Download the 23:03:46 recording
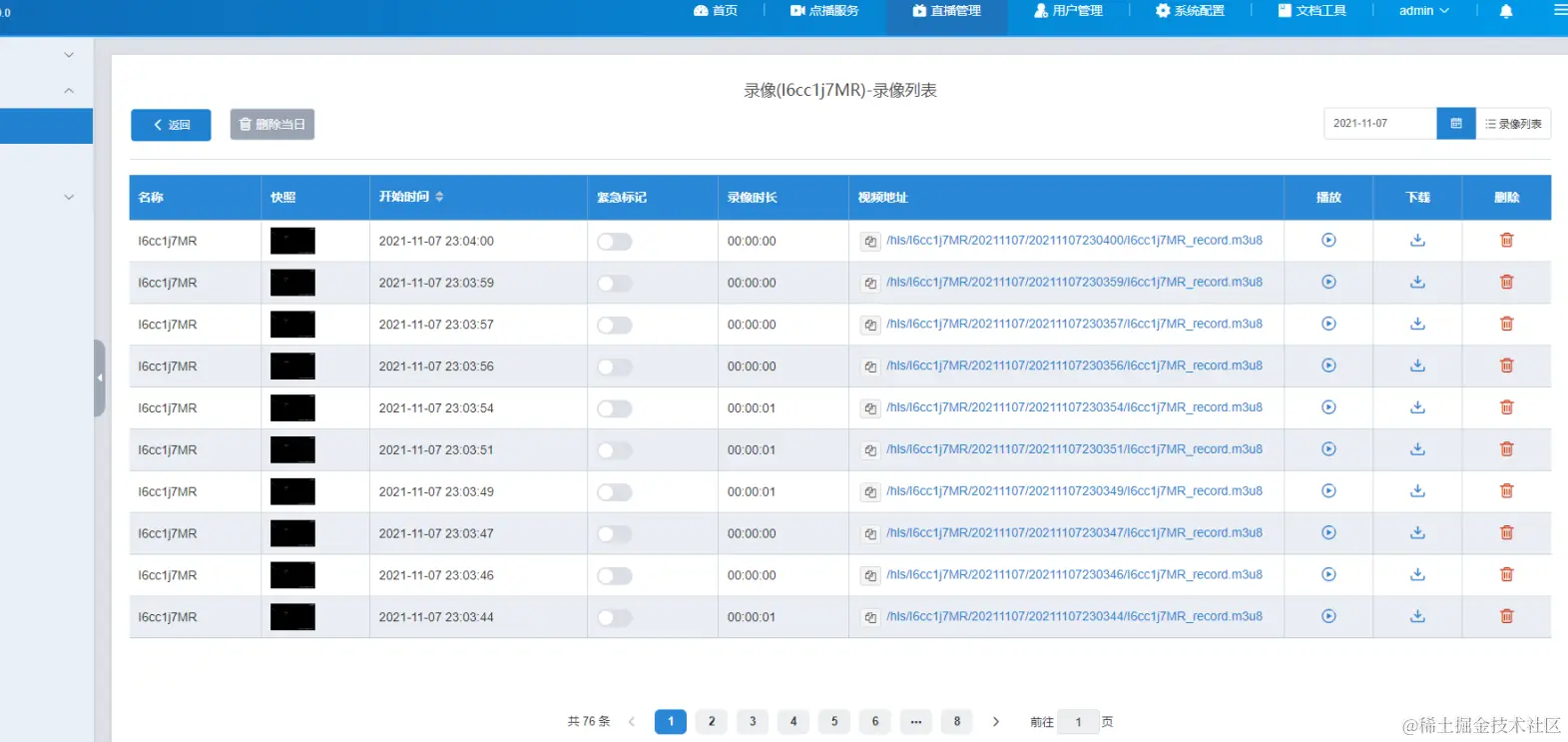The width and height of the screenshot is (1568, 742). pos(1417,575)
